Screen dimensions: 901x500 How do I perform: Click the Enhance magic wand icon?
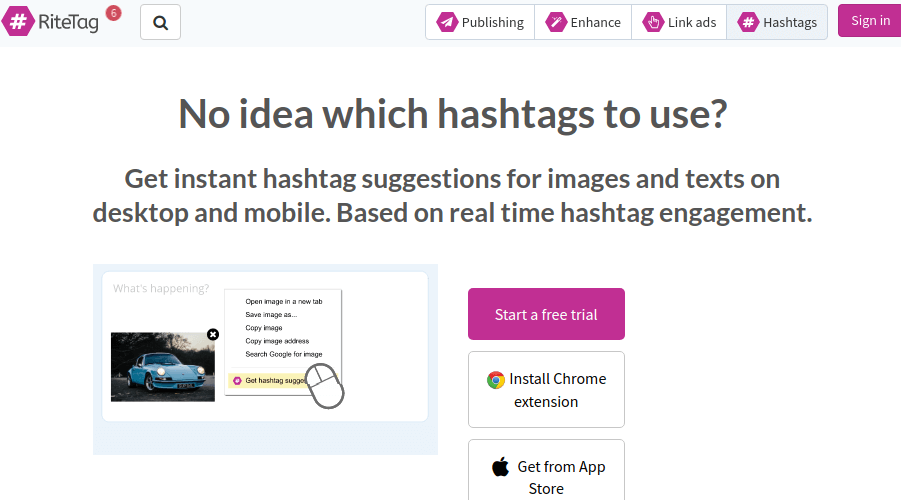[556, 22]
